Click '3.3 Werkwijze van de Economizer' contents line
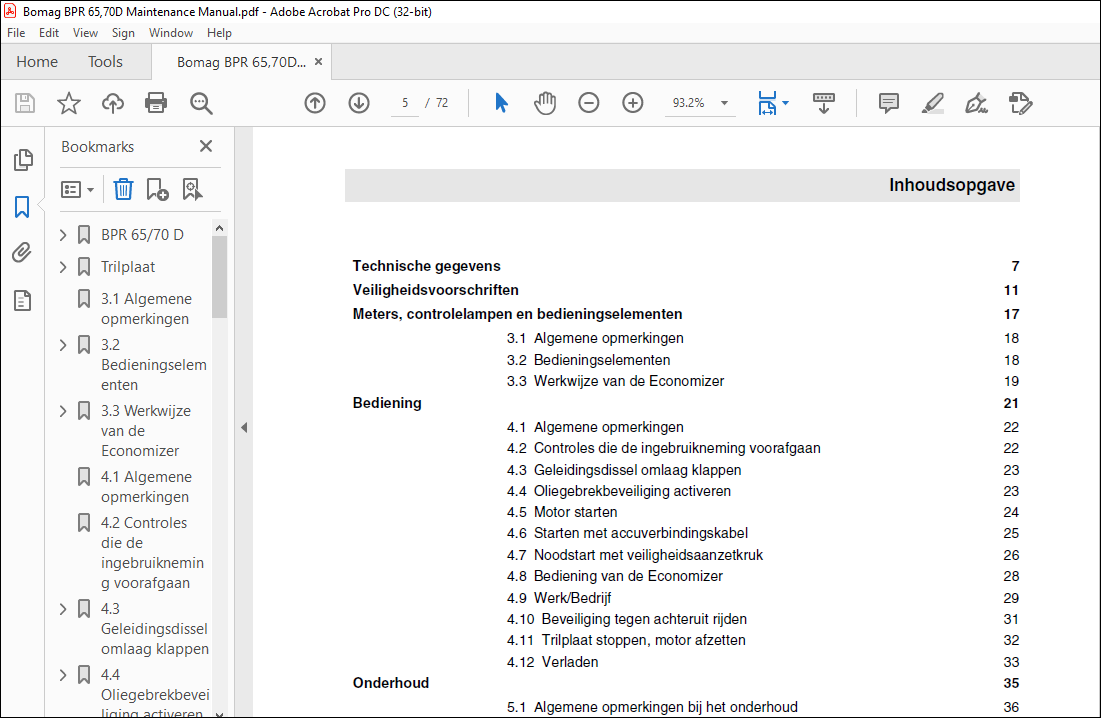The height and width of the screenshot is (718, 1101). click(x=615, y=381)
